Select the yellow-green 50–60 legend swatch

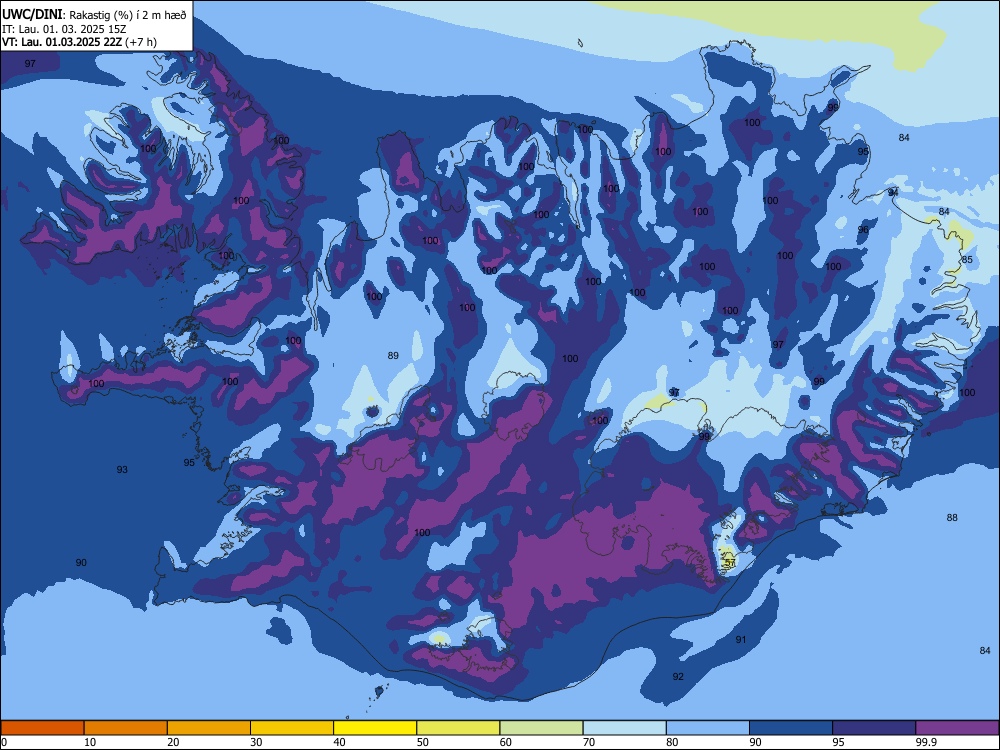click(458, 728)
